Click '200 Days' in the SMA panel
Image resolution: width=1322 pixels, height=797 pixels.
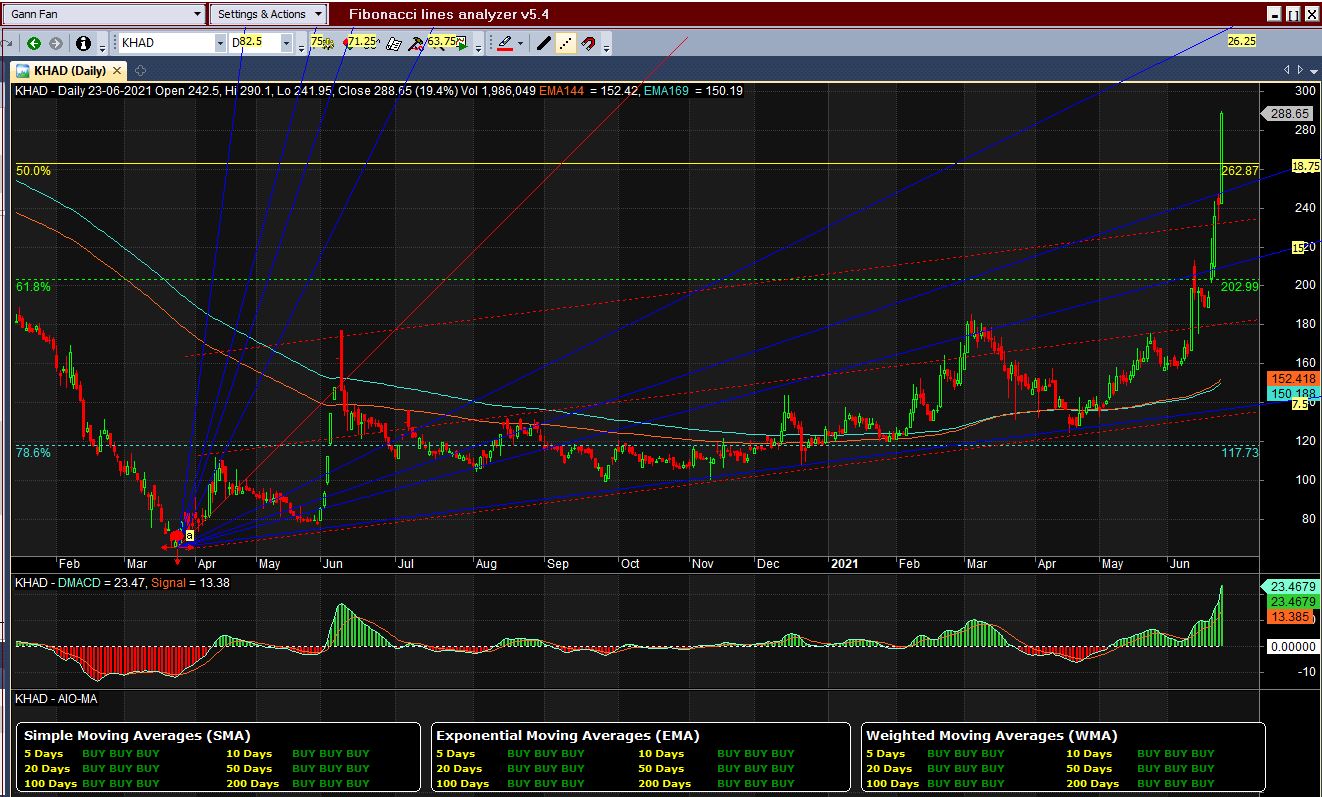tap(252, 784)
